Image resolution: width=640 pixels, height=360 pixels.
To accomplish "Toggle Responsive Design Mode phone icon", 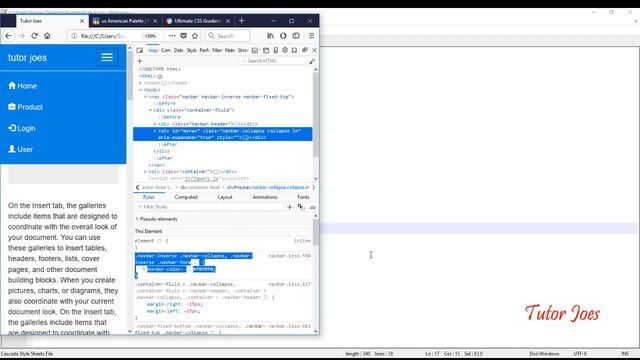I will (276, 50).
